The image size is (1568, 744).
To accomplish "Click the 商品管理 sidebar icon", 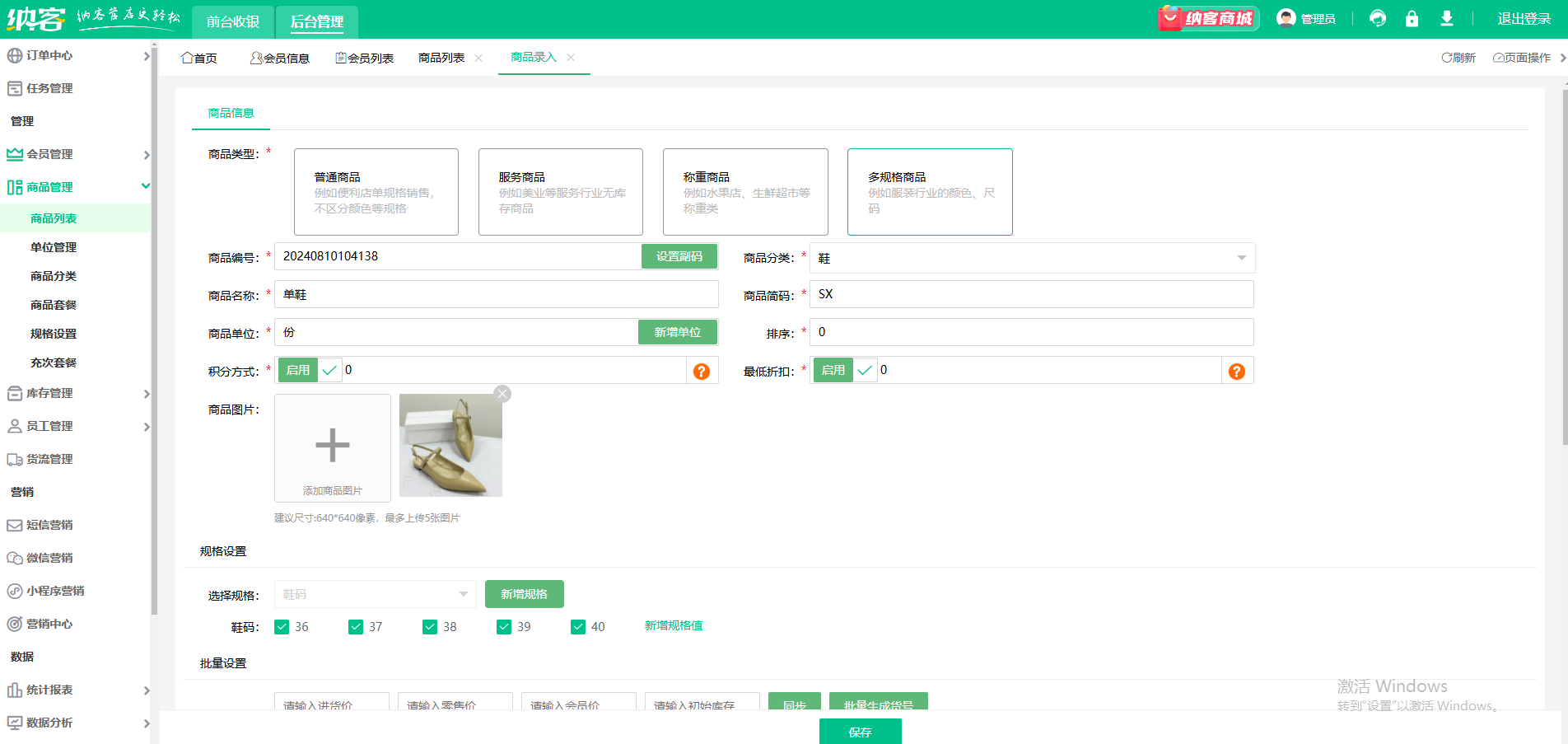I will click(x=15, y=187).
